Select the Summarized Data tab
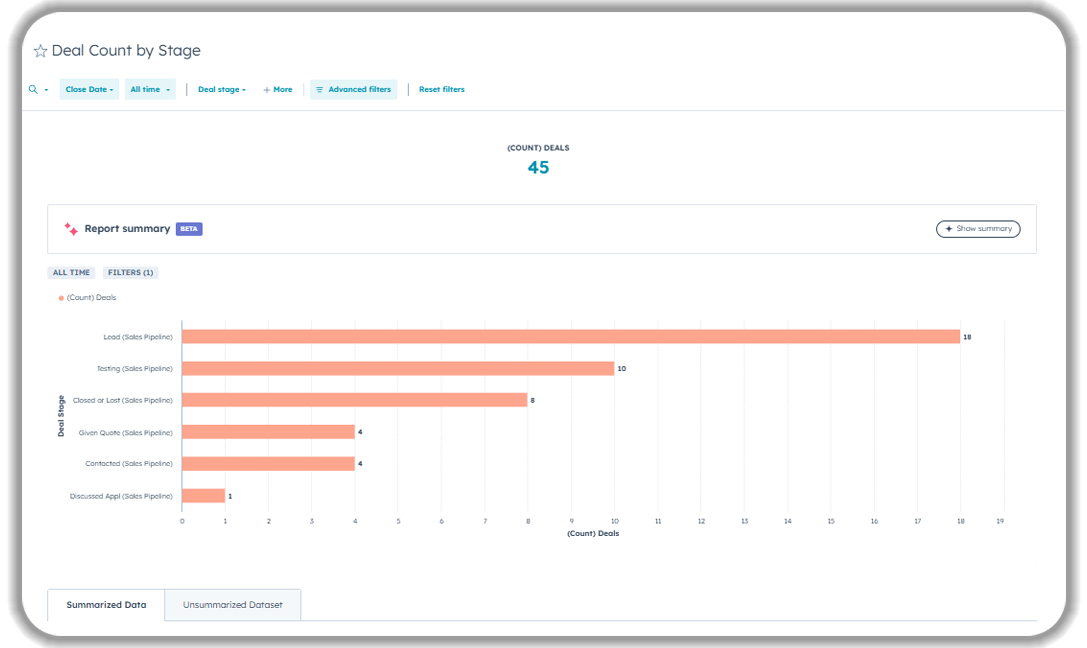Viewport: 1087px width, 648px height. 106,604
